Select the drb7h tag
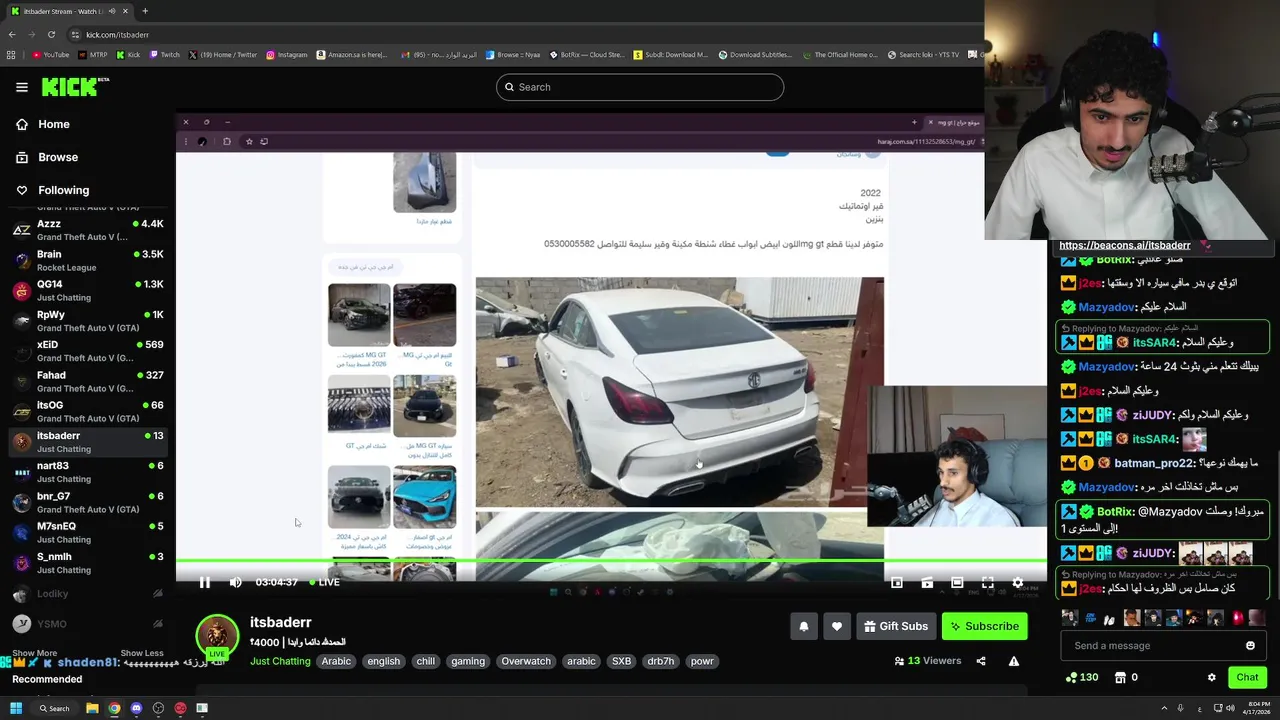This screenshot has height=720, width=1280. (661, 661)
